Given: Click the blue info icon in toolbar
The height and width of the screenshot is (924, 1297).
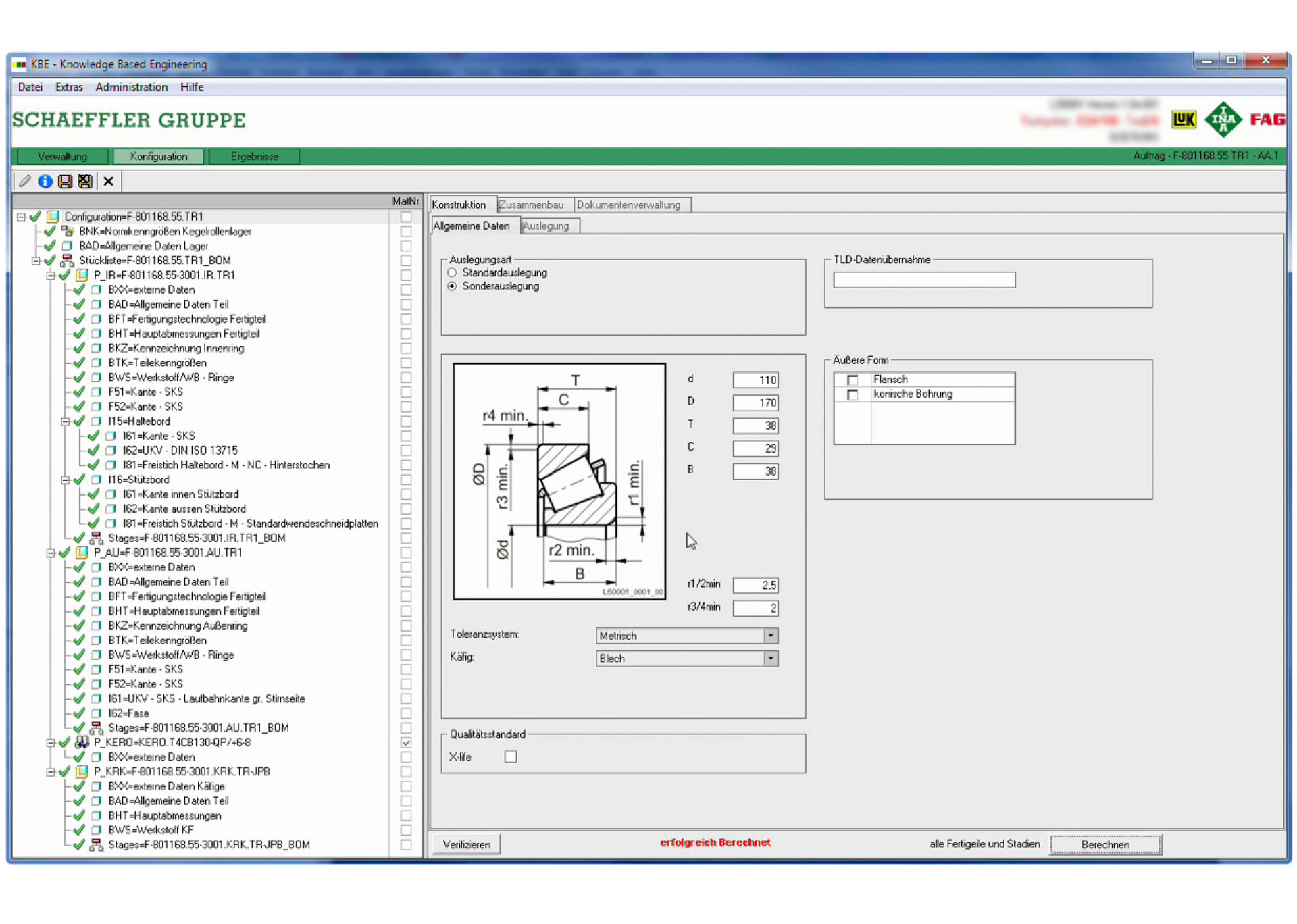Looking at the screenshot, I should pyautogui.click(x=45, y=181).
